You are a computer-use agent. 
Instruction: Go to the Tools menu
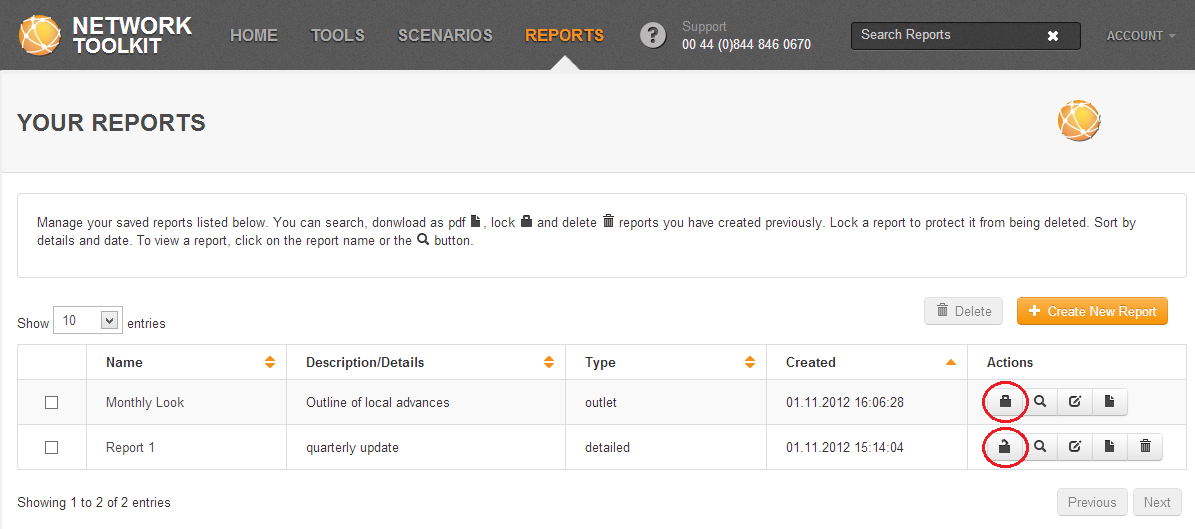[337, 35]
